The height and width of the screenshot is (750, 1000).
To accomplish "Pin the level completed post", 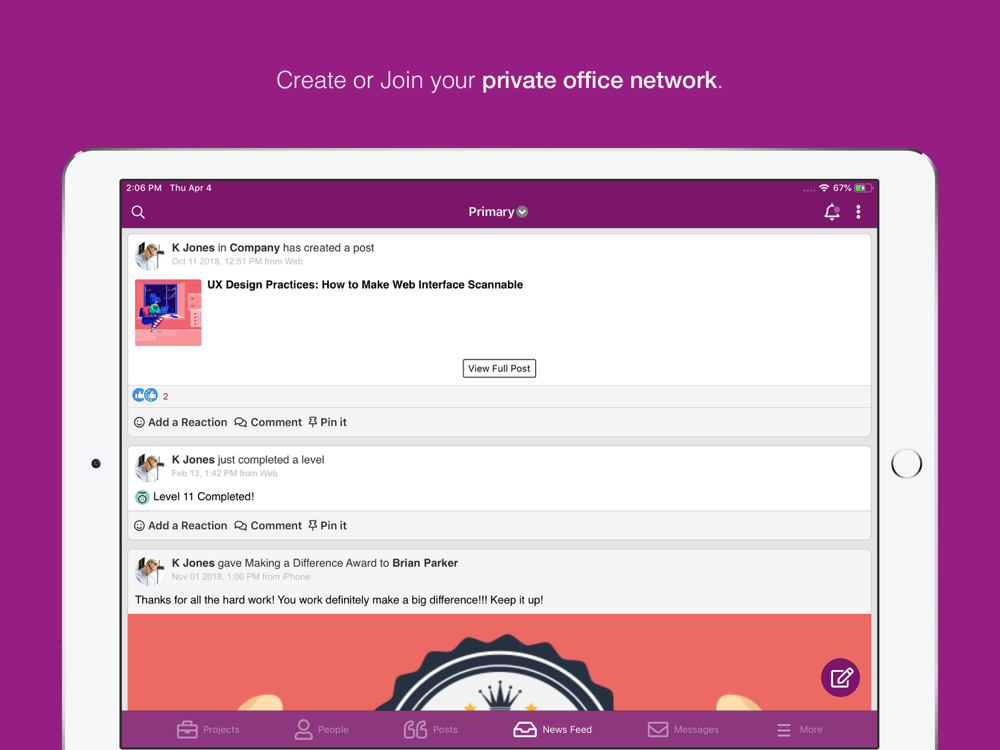I will pyautogui.click(x=327, y=526).
